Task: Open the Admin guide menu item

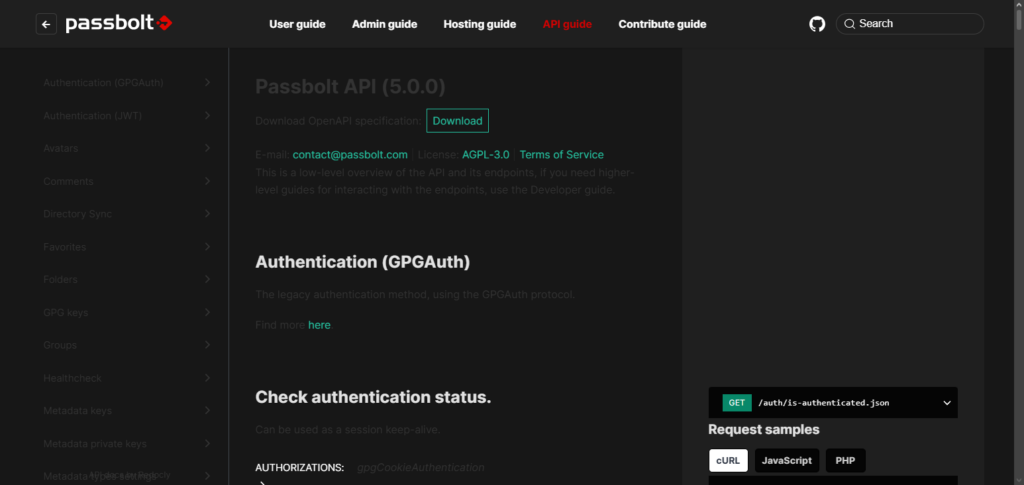Action: tap(385, 24)
